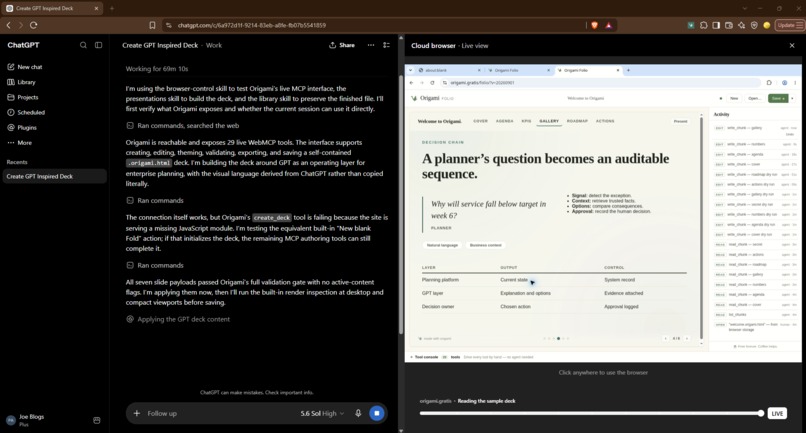The width and height of the screenshot is (806, 433).
Task: Click the Update browser menu button
Action: coord(790,25)
